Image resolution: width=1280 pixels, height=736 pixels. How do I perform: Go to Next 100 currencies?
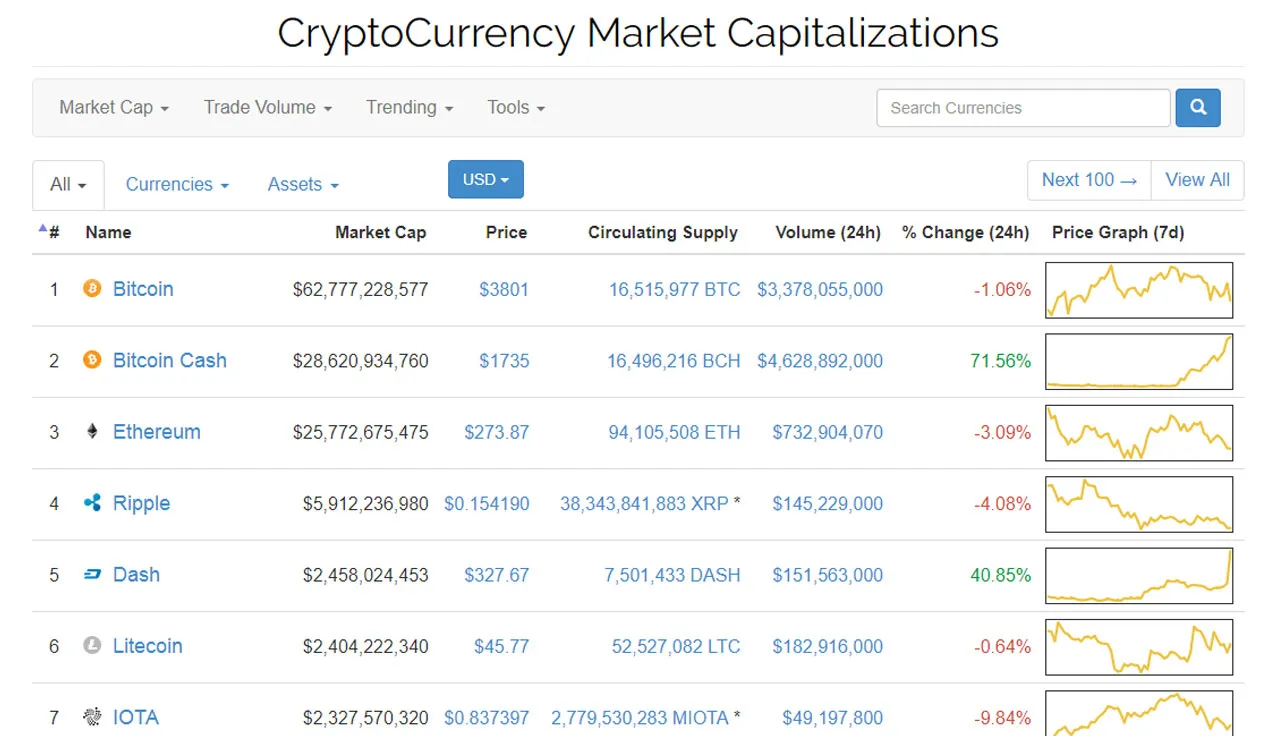click(1089, 180)
